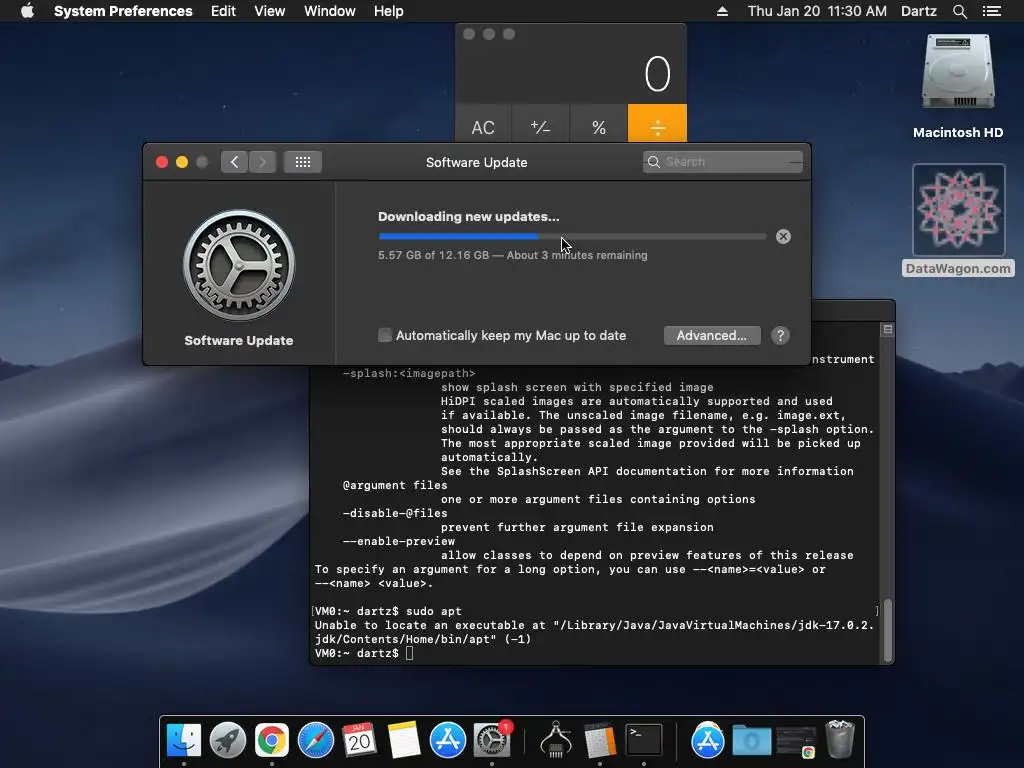Select DataWagon.com desktop icon
This screenshot has height=768, width=1024.
click(x=958, y=220)
